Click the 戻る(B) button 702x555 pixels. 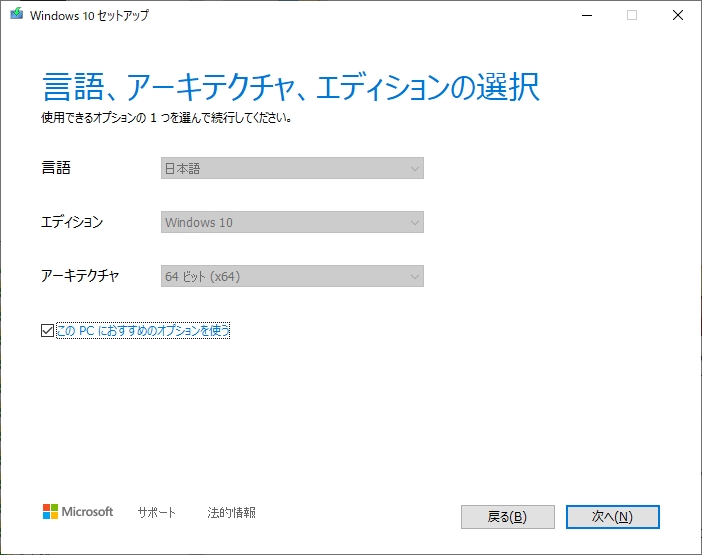click(508, 517)
